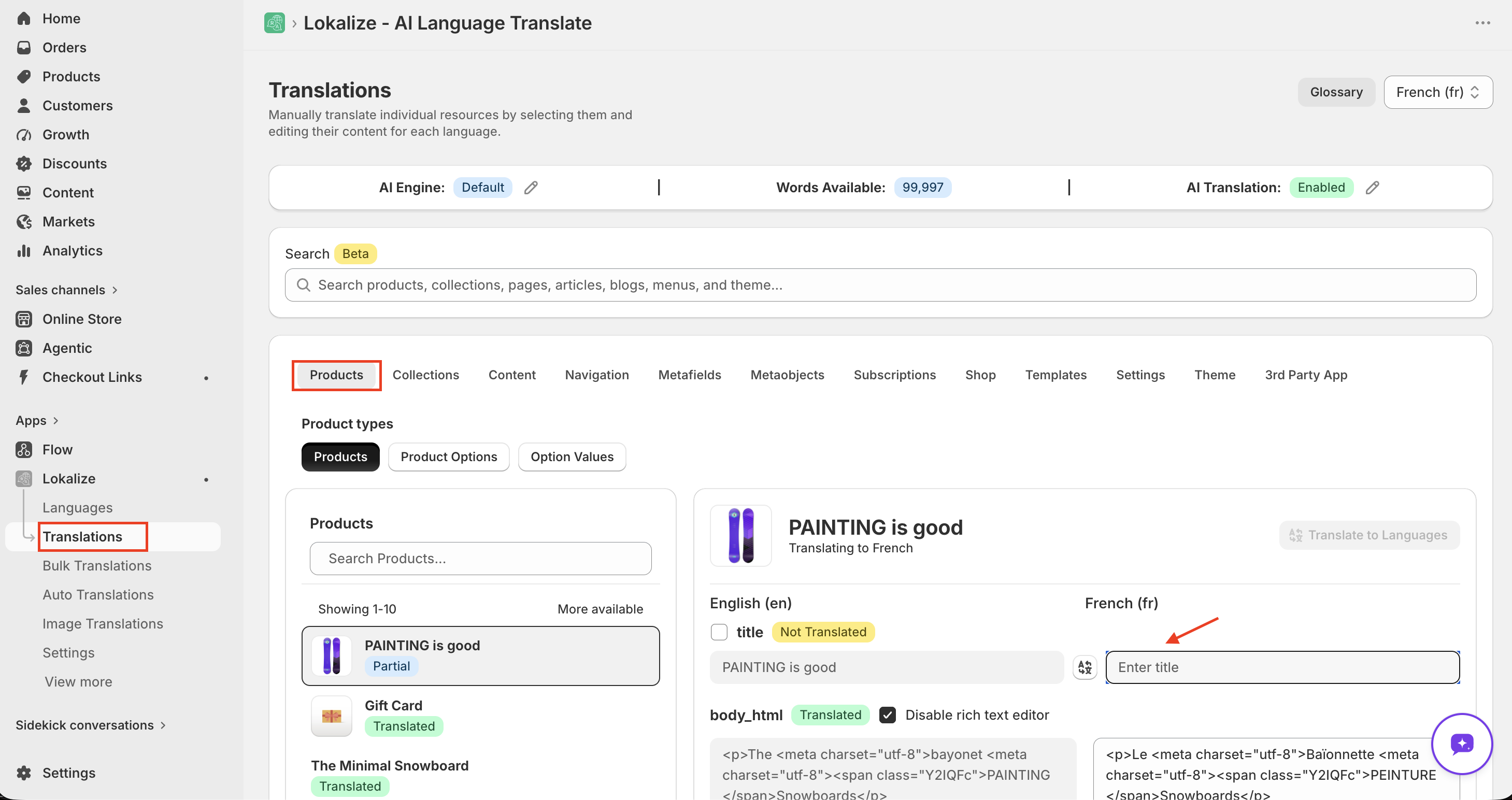Screen dimensions: 1512x800
Task: Click the Agentic robot icon
Action: [24, 348]
